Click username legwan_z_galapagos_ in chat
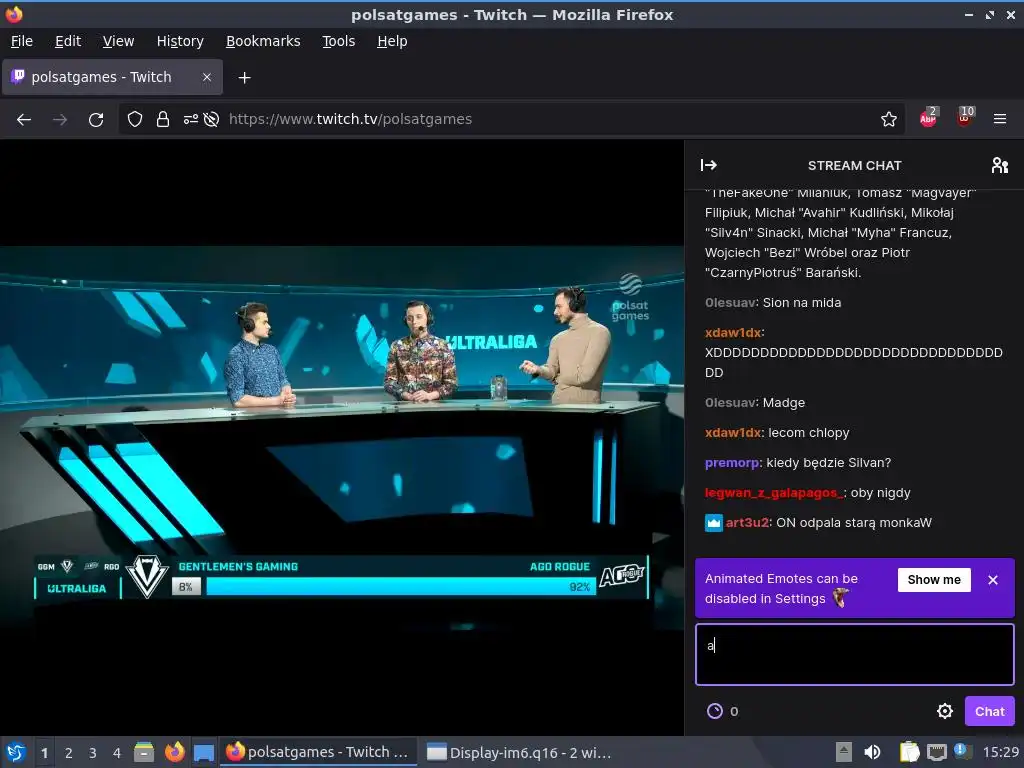The height and width of the screenshot is (768, 1024). point(774,492)
